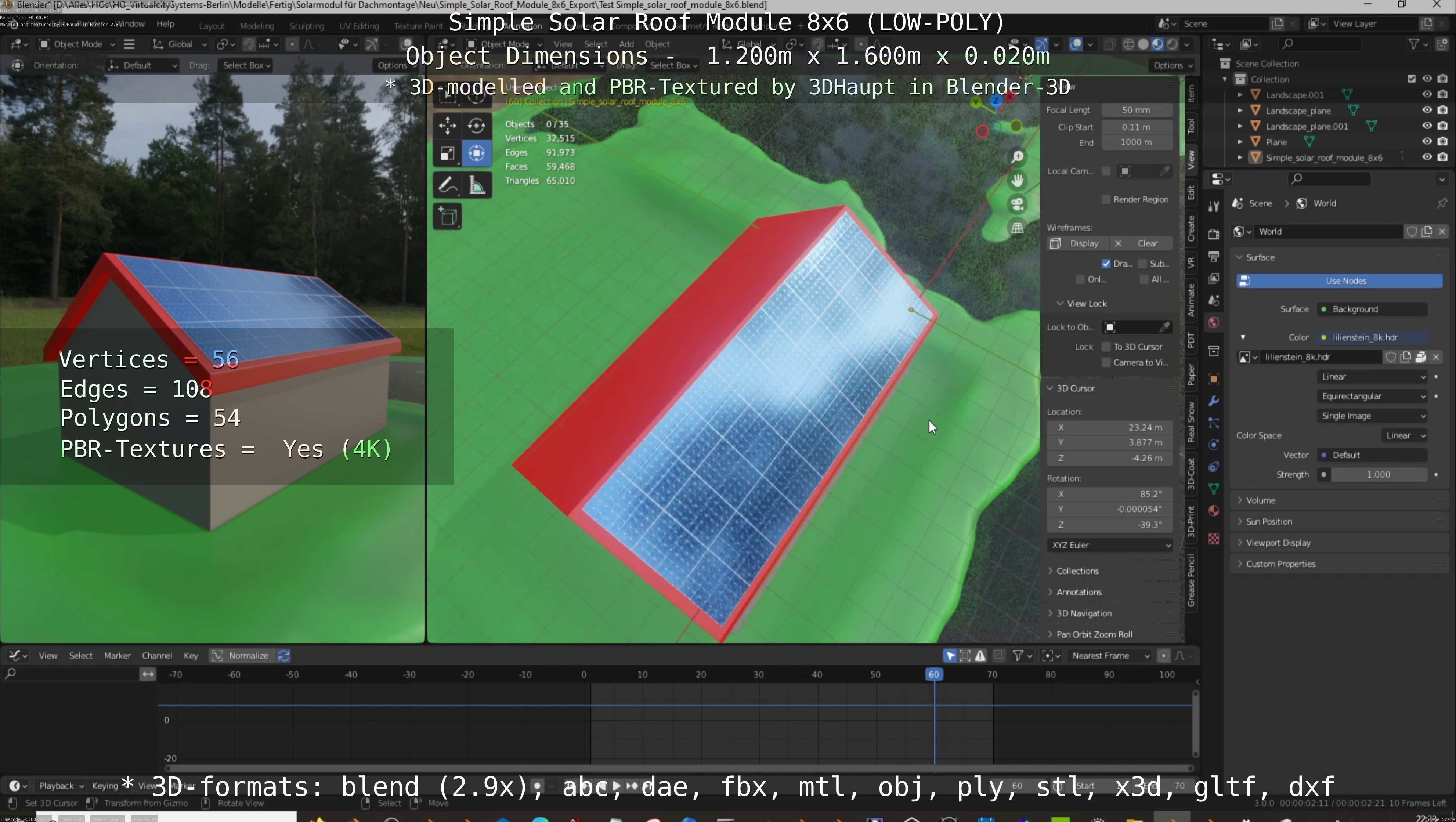Click the pan hand navigation gizmo

point(1018,180)
